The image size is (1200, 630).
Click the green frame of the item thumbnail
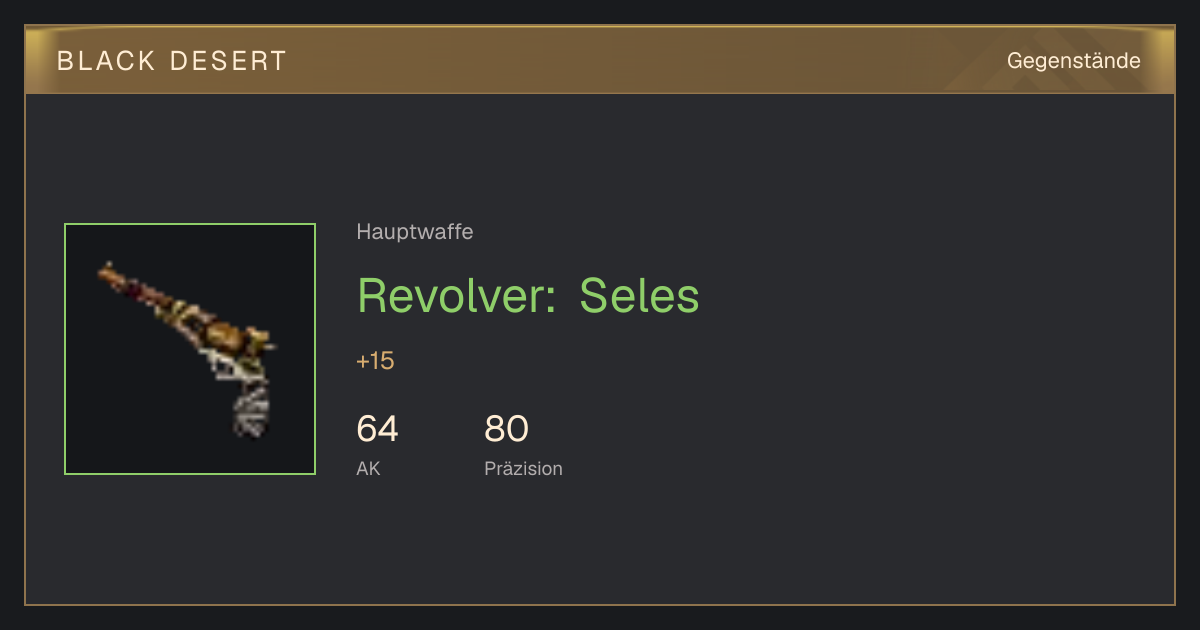(190, 224)
